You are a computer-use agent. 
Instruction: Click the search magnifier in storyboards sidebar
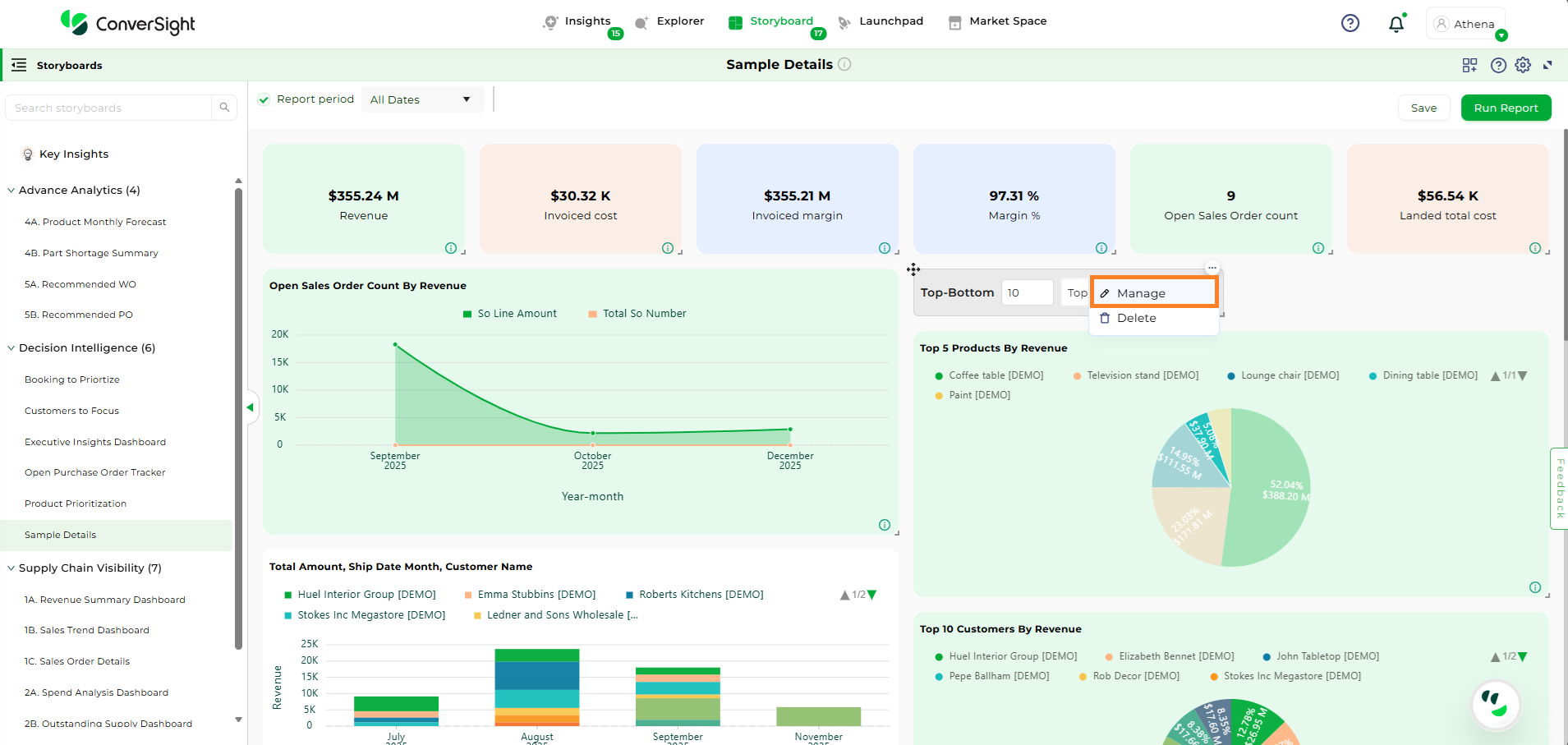coord(224,108)
